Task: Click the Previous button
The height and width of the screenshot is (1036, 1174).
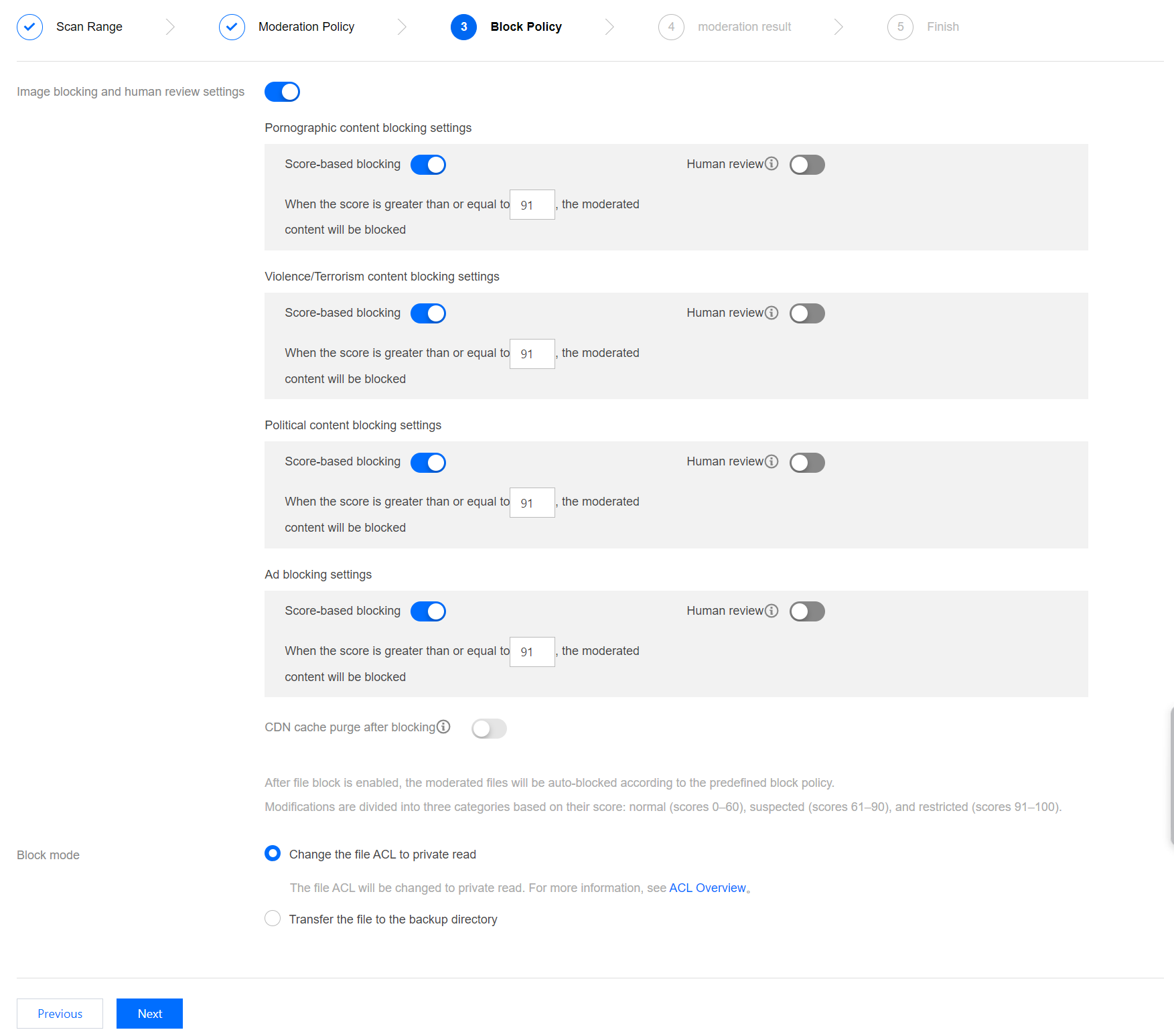Action: pos(60,1013)
